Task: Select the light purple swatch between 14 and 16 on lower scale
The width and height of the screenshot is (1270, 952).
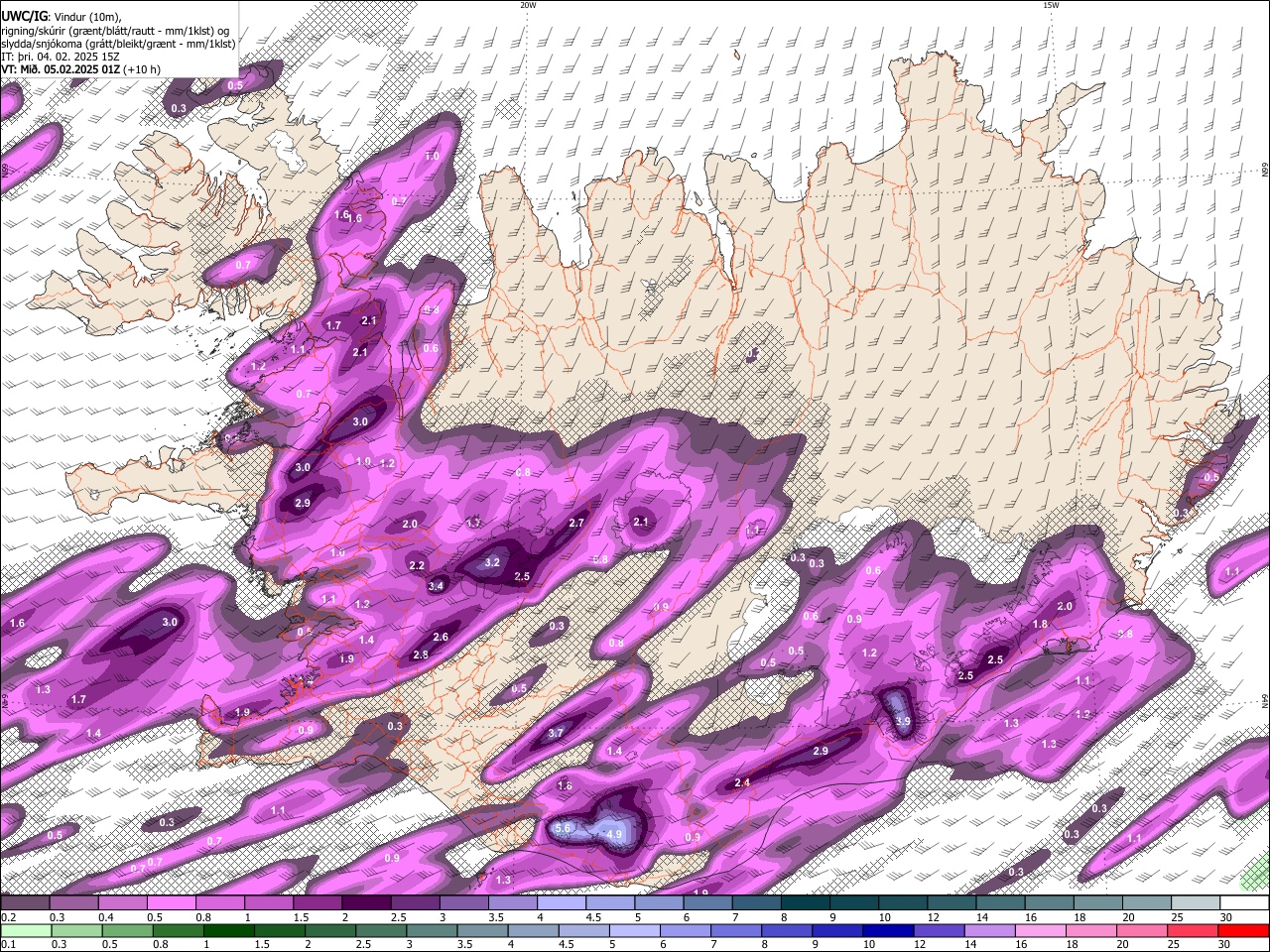Action: pos(989,930)
